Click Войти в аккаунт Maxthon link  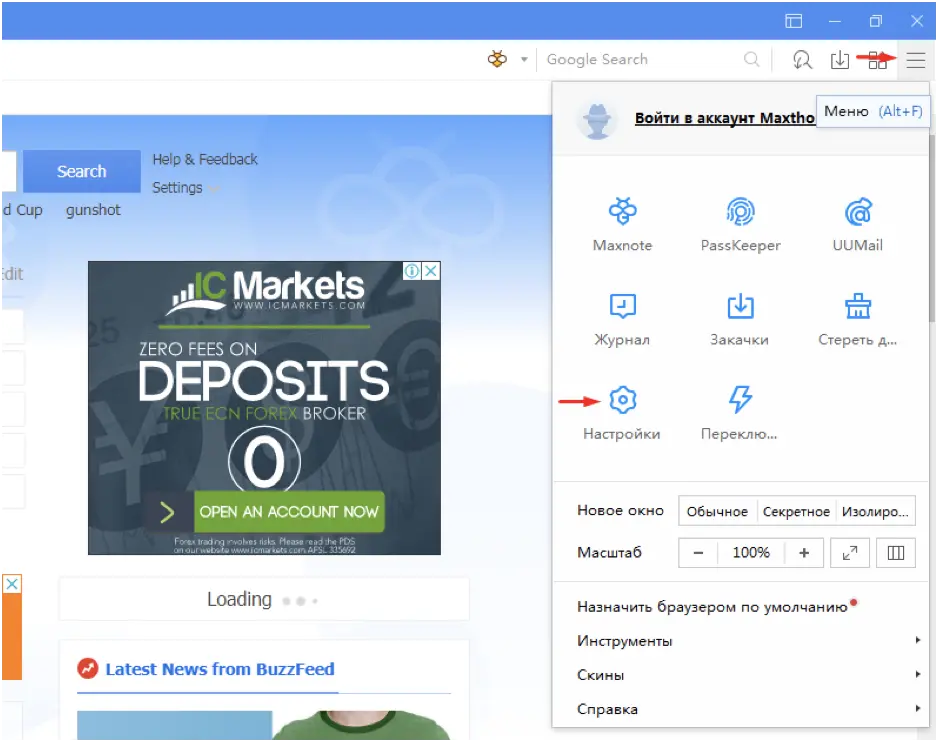pos(722,118)
